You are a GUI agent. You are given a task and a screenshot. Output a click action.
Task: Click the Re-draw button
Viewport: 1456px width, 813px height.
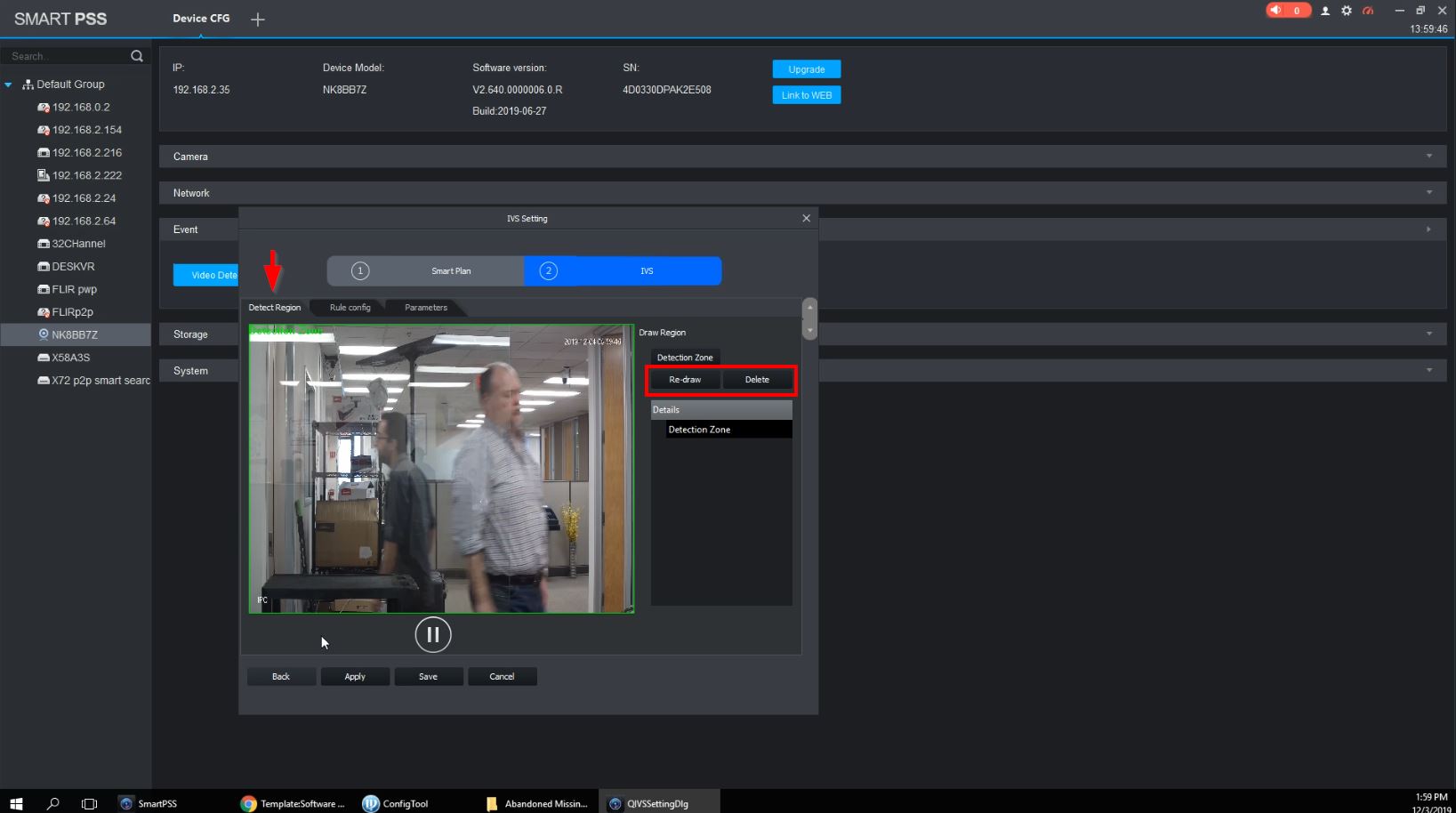[x=685, y=380]
